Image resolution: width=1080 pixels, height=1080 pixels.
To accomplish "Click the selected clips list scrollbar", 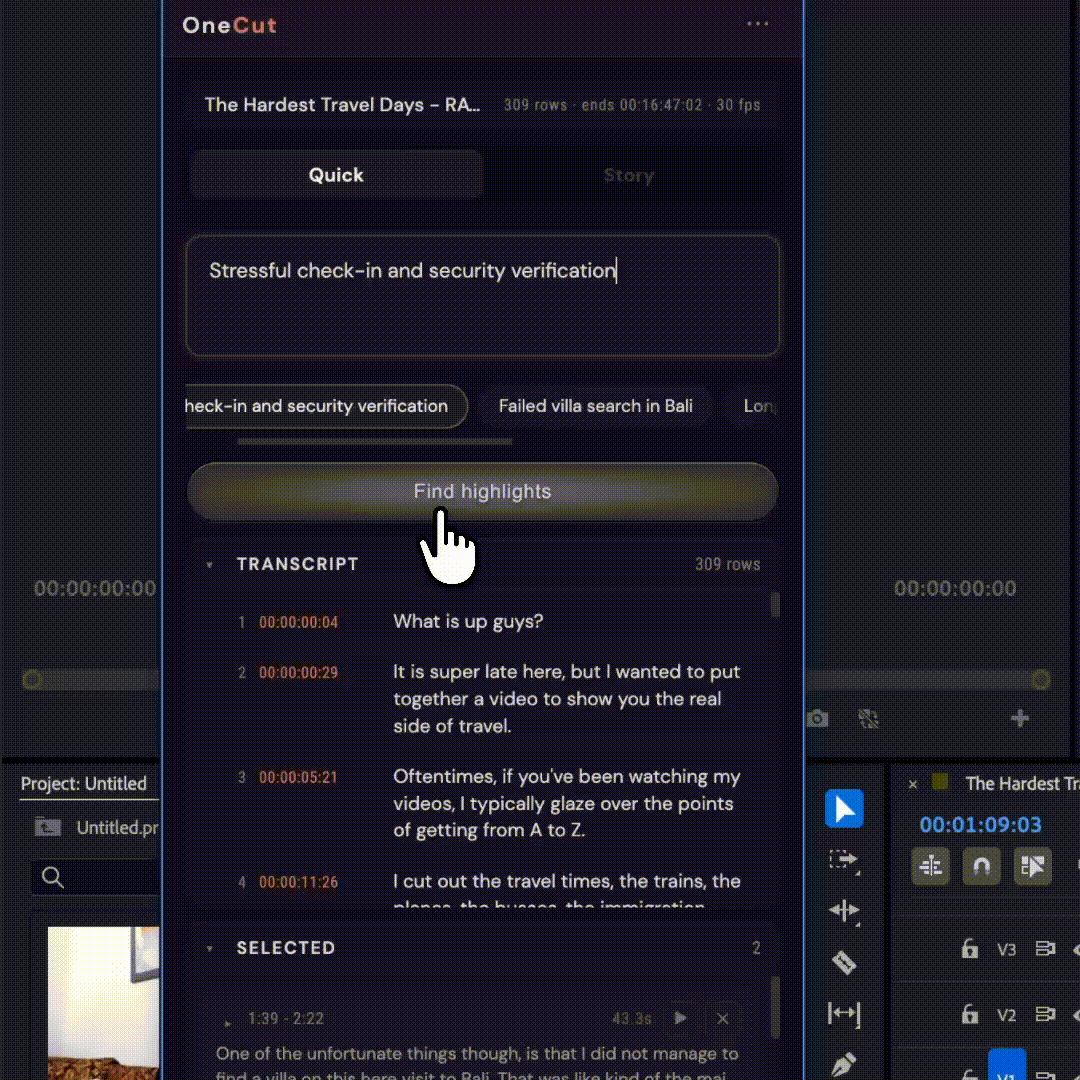I will tap(775, 1006).
